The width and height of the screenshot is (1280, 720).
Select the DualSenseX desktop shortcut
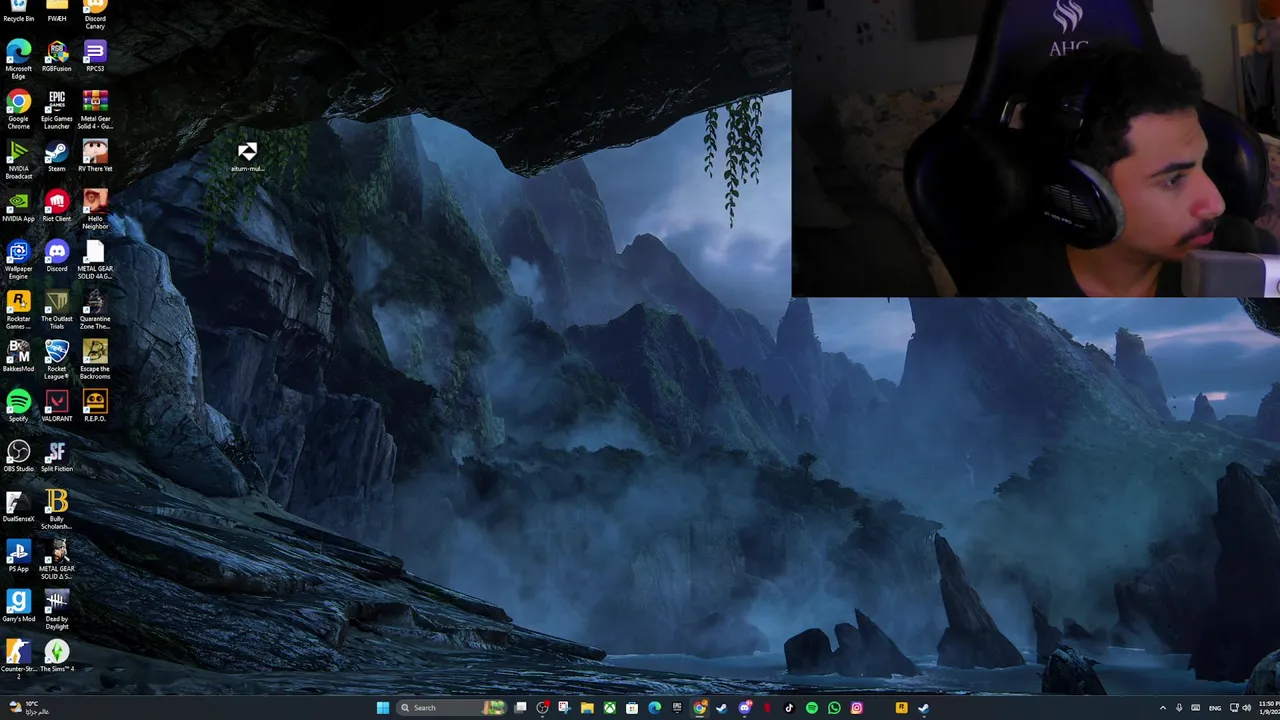(18, 506)
